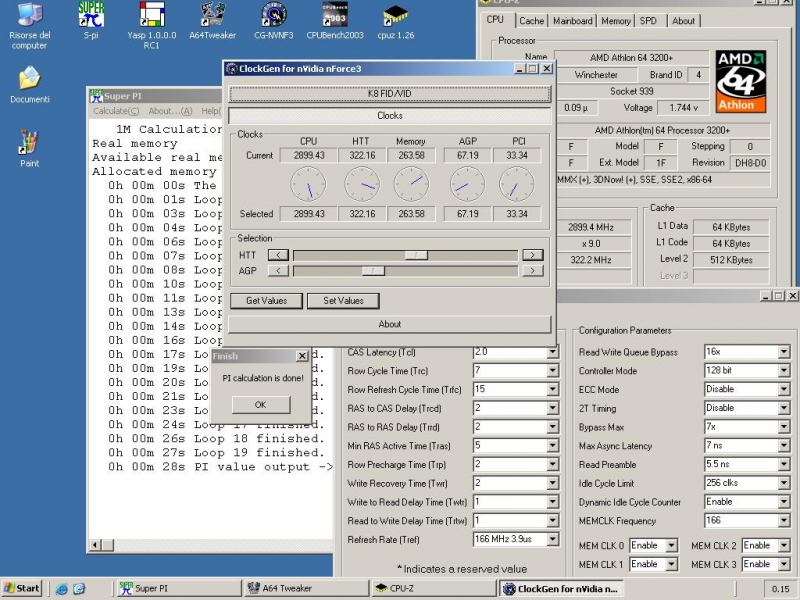This screenshot has width=800, height=600.
Task: Open the Controller Mode dropdown
Action: (x=784, y=370)
